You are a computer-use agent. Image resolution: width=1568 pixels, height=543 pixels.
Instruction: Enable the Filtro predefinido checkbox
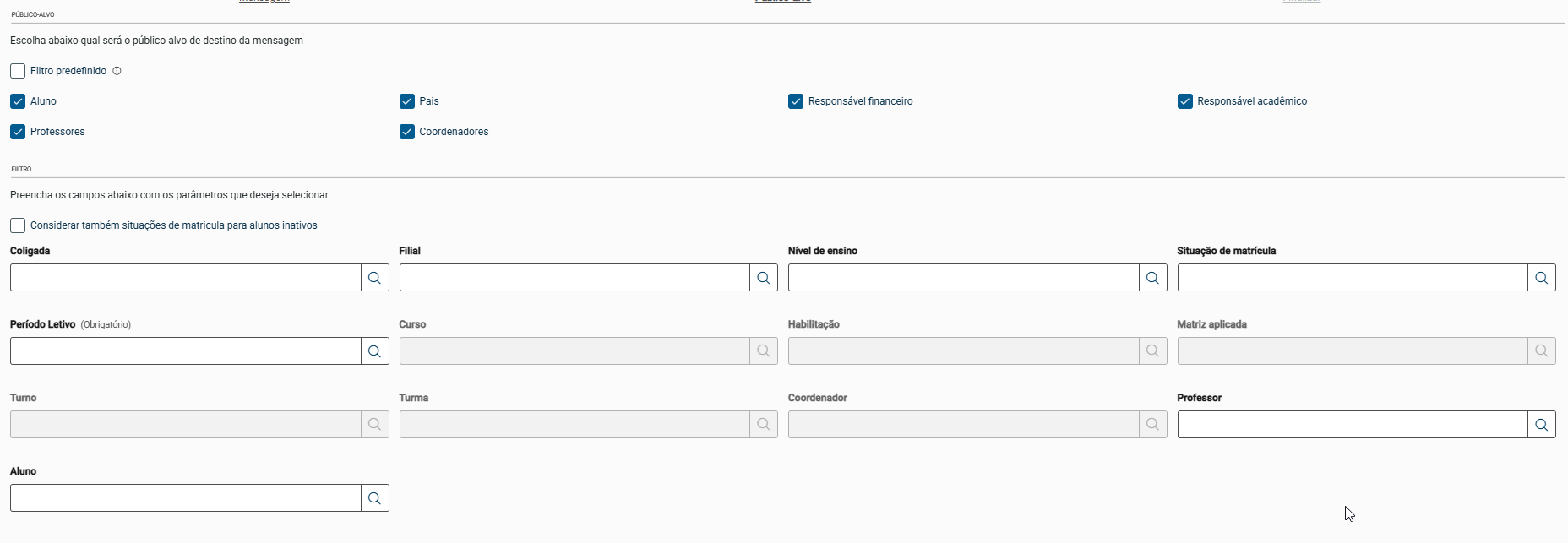pyautogui.click(x=18, y=71)
